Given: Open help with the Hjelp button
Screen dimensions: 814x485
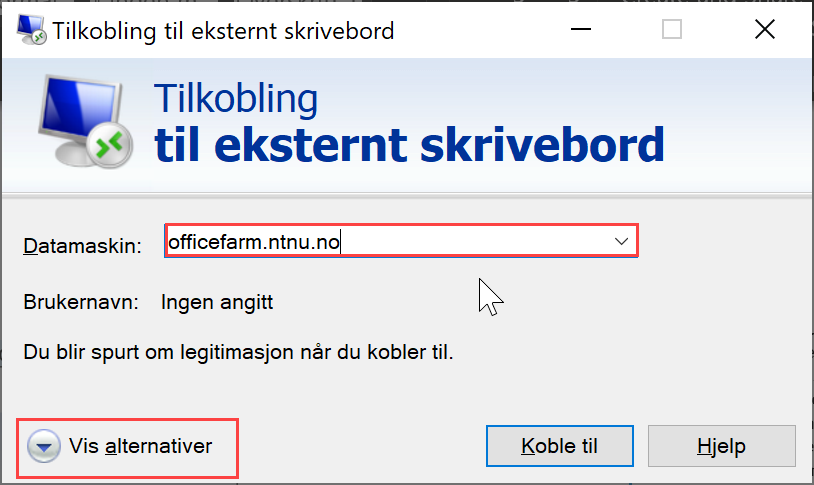Looking at the screenshot, I should coord(722,446).
